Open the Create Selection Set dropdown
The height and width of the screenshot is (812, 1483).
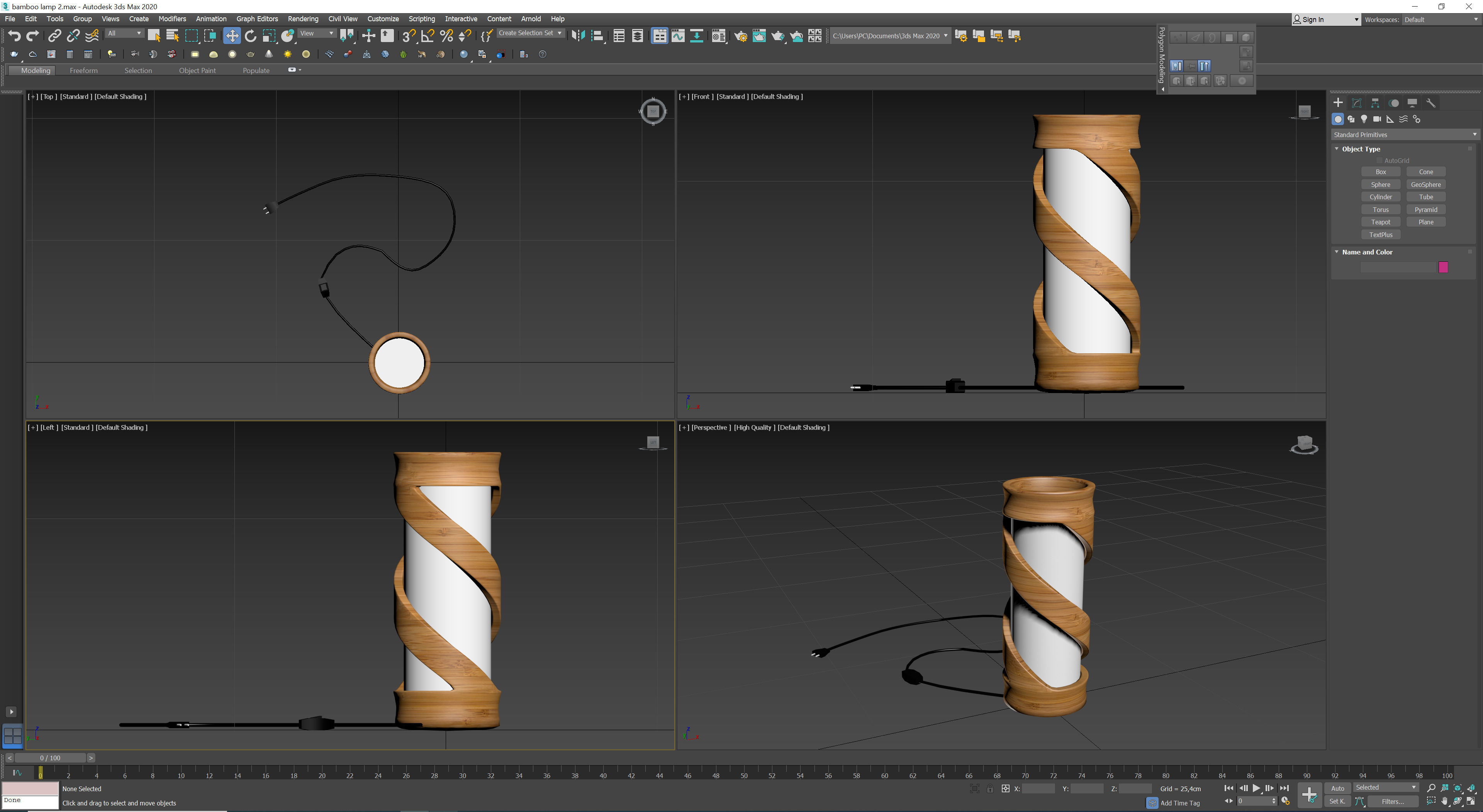click(x=530, y=33)
